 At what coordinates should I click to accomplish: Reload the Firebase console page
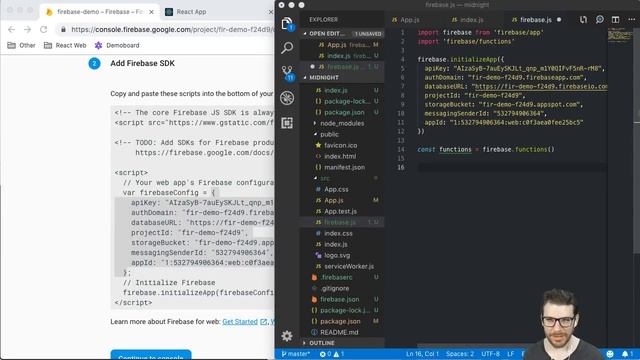click(43, 29)
